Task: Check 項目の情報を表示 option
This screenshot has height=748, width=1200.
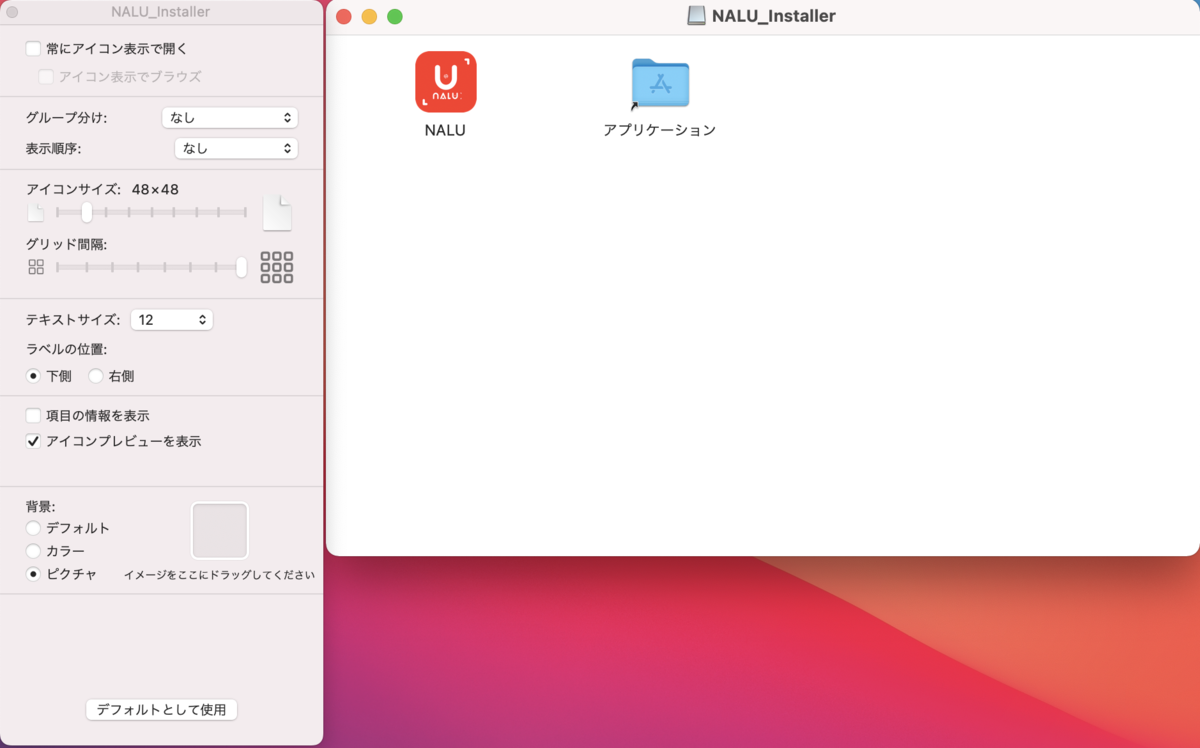Action: click(x=33, y=415)
